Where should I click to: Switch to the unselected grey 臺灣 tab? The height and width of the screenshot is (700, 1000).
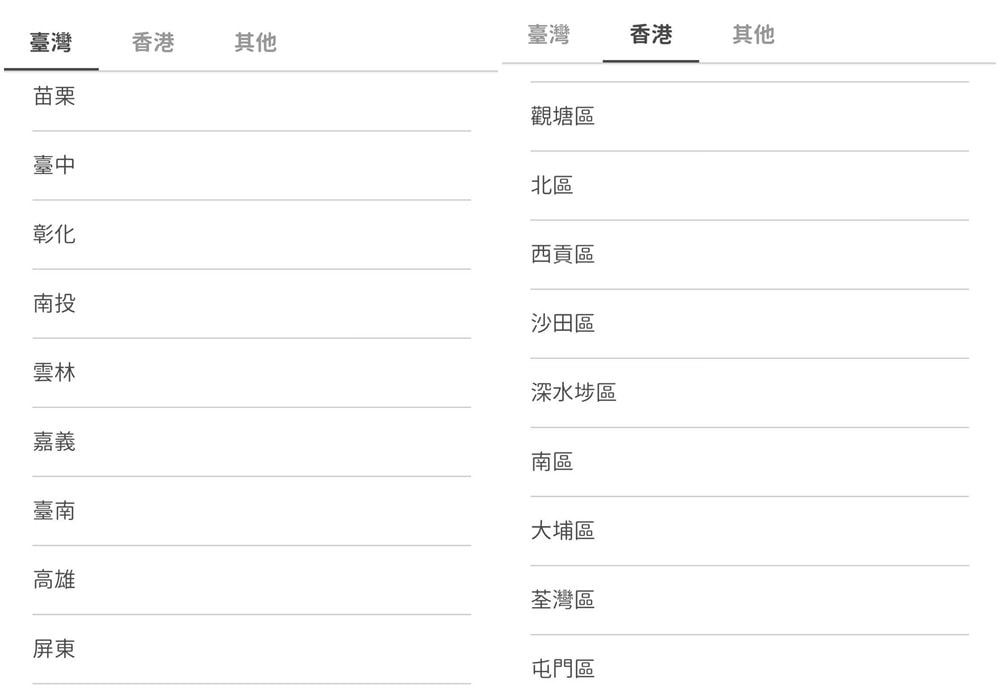[x=549, y=35]
